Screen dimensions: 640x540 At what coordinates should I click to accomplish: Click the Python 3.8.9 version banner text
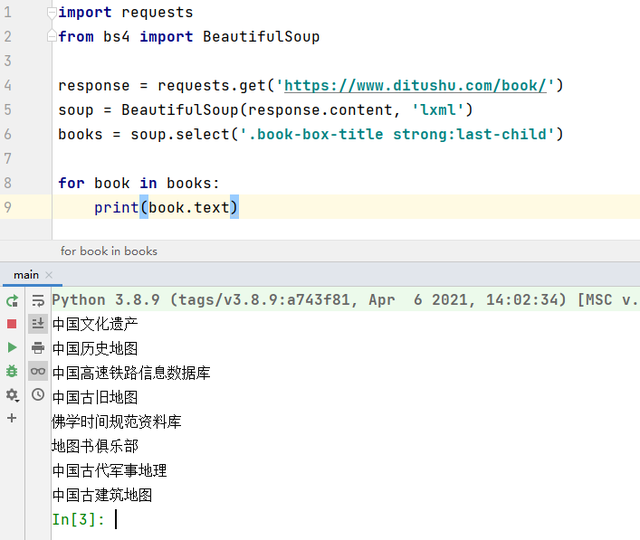pyautogui.click(x=345, y=300)
